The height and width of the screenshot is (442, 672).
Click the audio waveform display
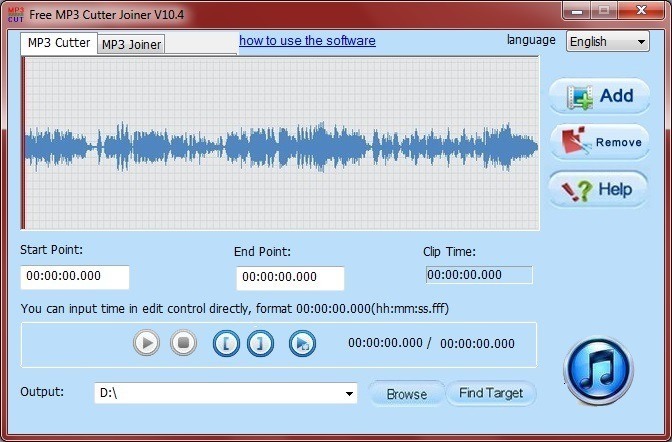tap(280, 143)
